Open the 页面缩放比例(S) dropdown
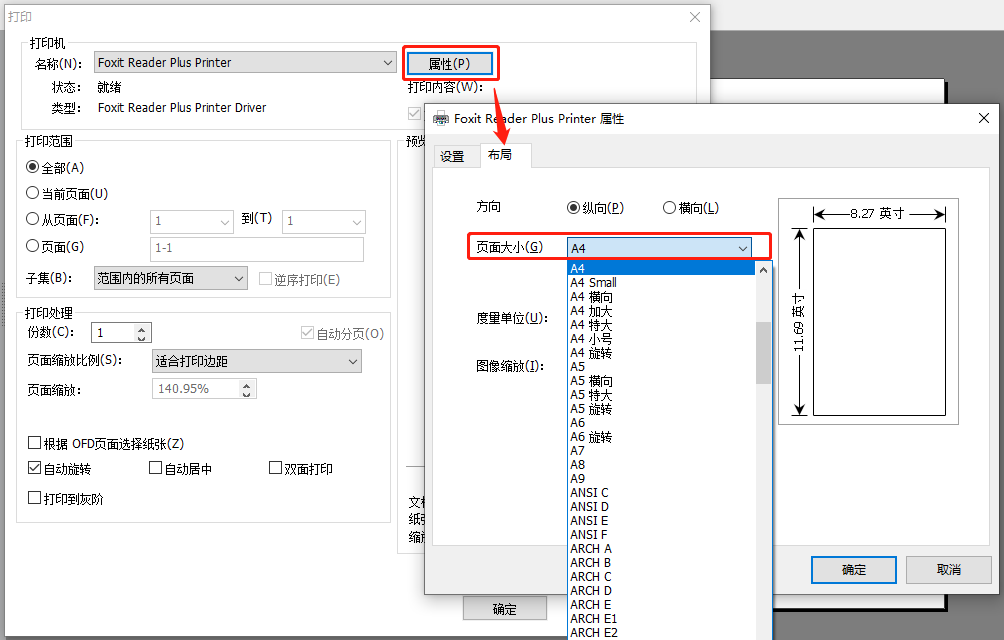The width and height of the screenshot is (1004, 640). tap(256, 359)
